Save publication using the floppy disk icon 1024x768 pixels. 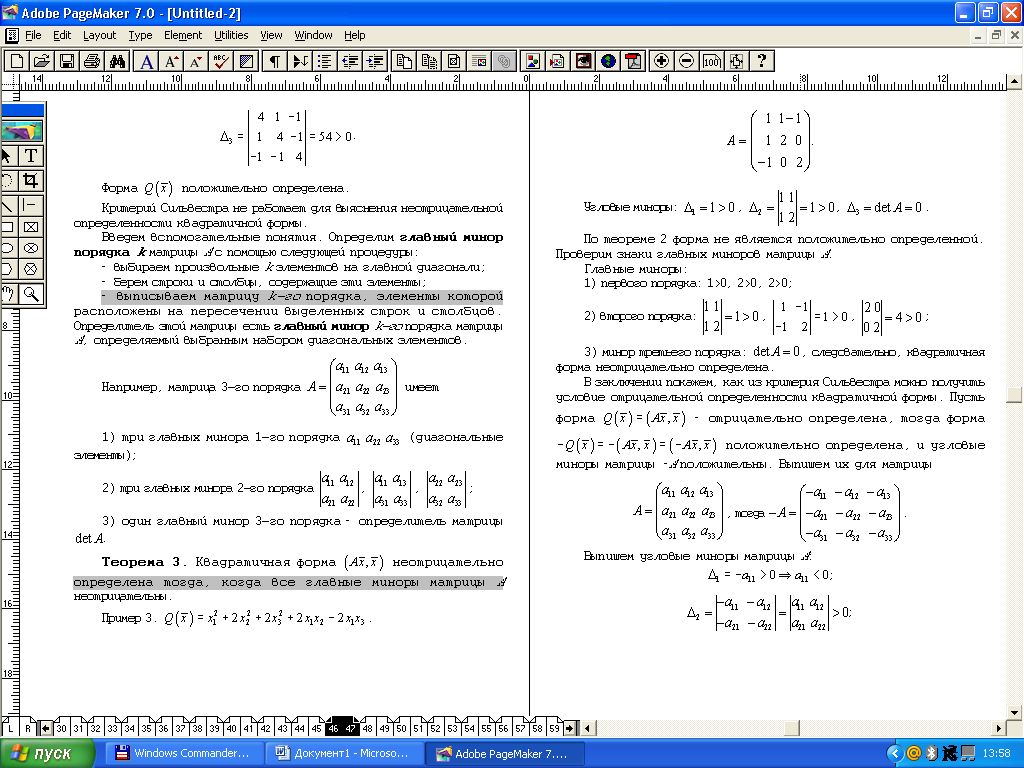click(x=66, y=61)
